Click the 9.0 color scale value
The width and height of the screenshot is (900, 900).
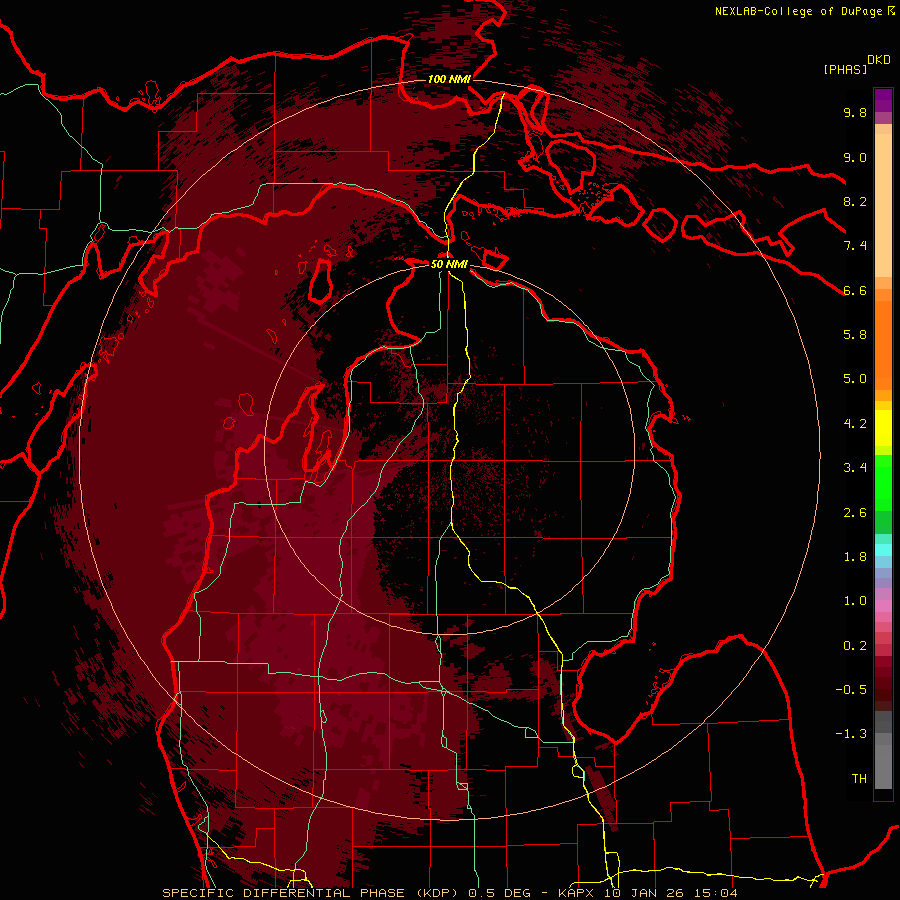click(855, 157)
